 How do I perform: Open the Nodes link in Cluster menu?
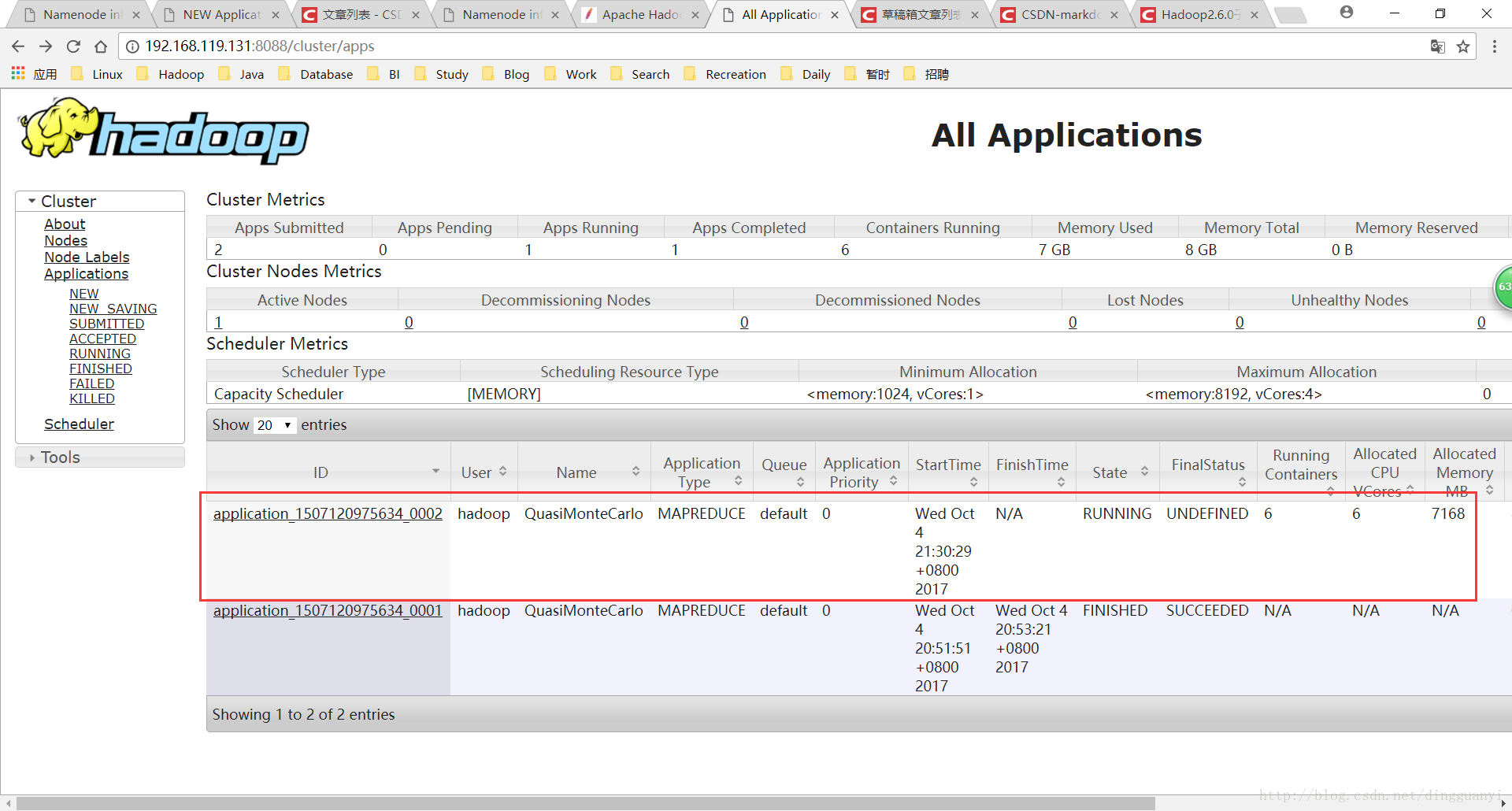(x=65, y=241)
